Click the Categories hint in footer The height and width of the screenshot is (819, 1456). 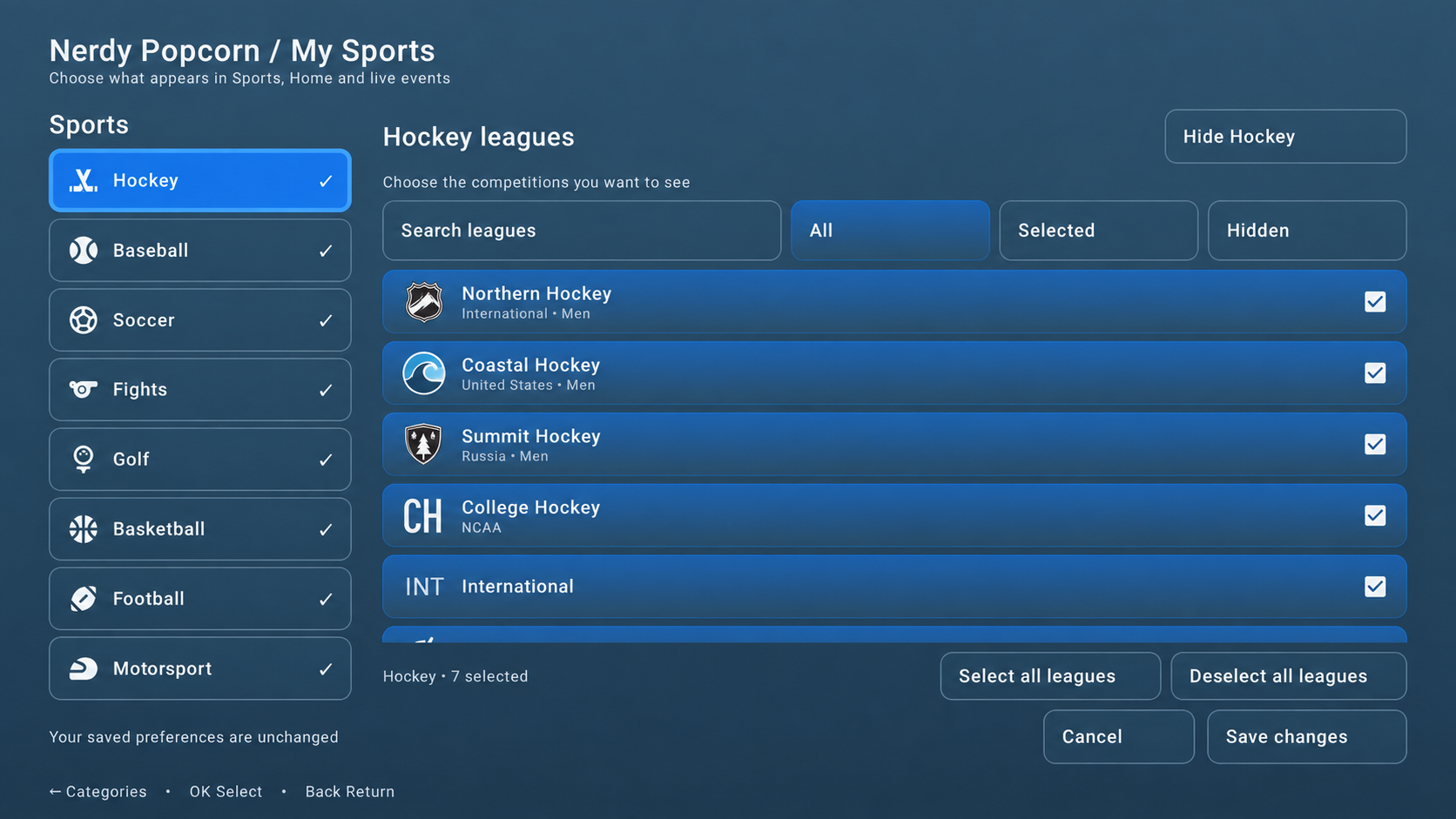pyautogui.click(x=98, y=792)
